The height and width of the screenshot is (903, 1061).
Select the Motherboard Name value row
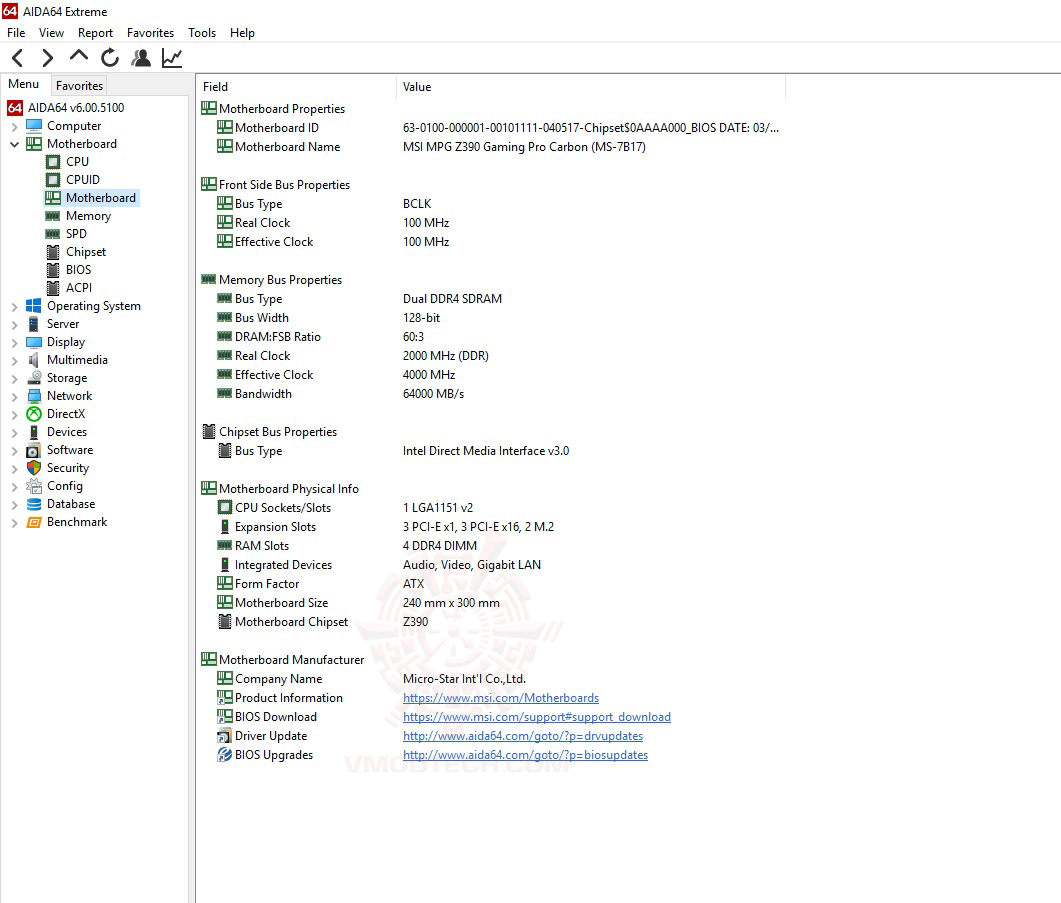(524, 147)
